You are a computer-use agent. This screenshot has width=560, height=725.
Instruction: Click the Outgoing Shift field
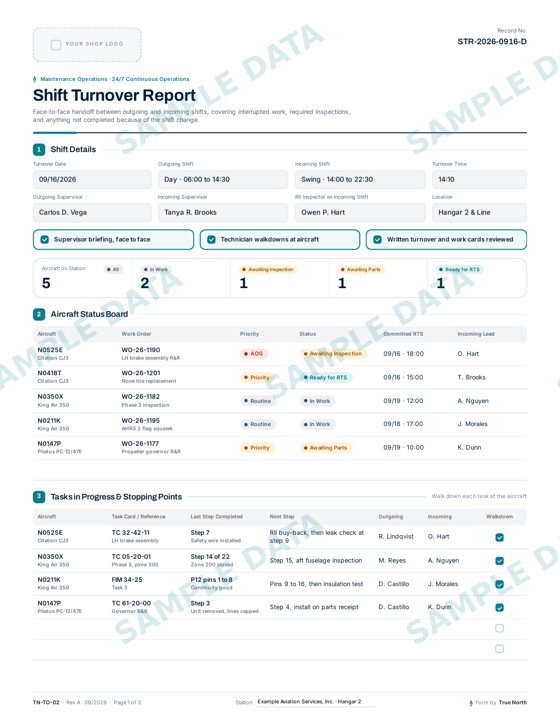(223, 179)
